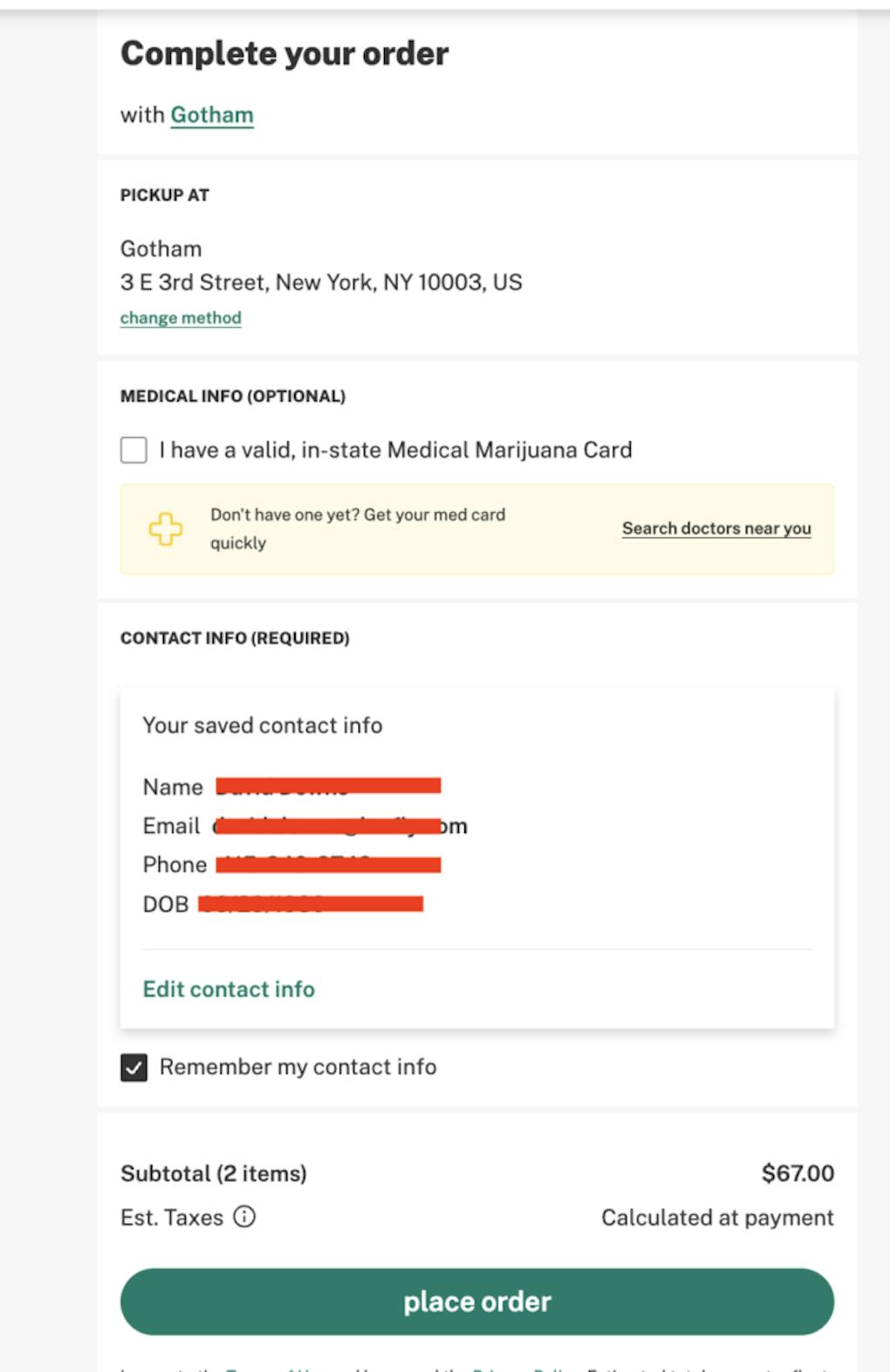Click the Est. Taxes info icon
Screen dimensions: 890x1372
pyautogui.click(x=245, y=1217)
